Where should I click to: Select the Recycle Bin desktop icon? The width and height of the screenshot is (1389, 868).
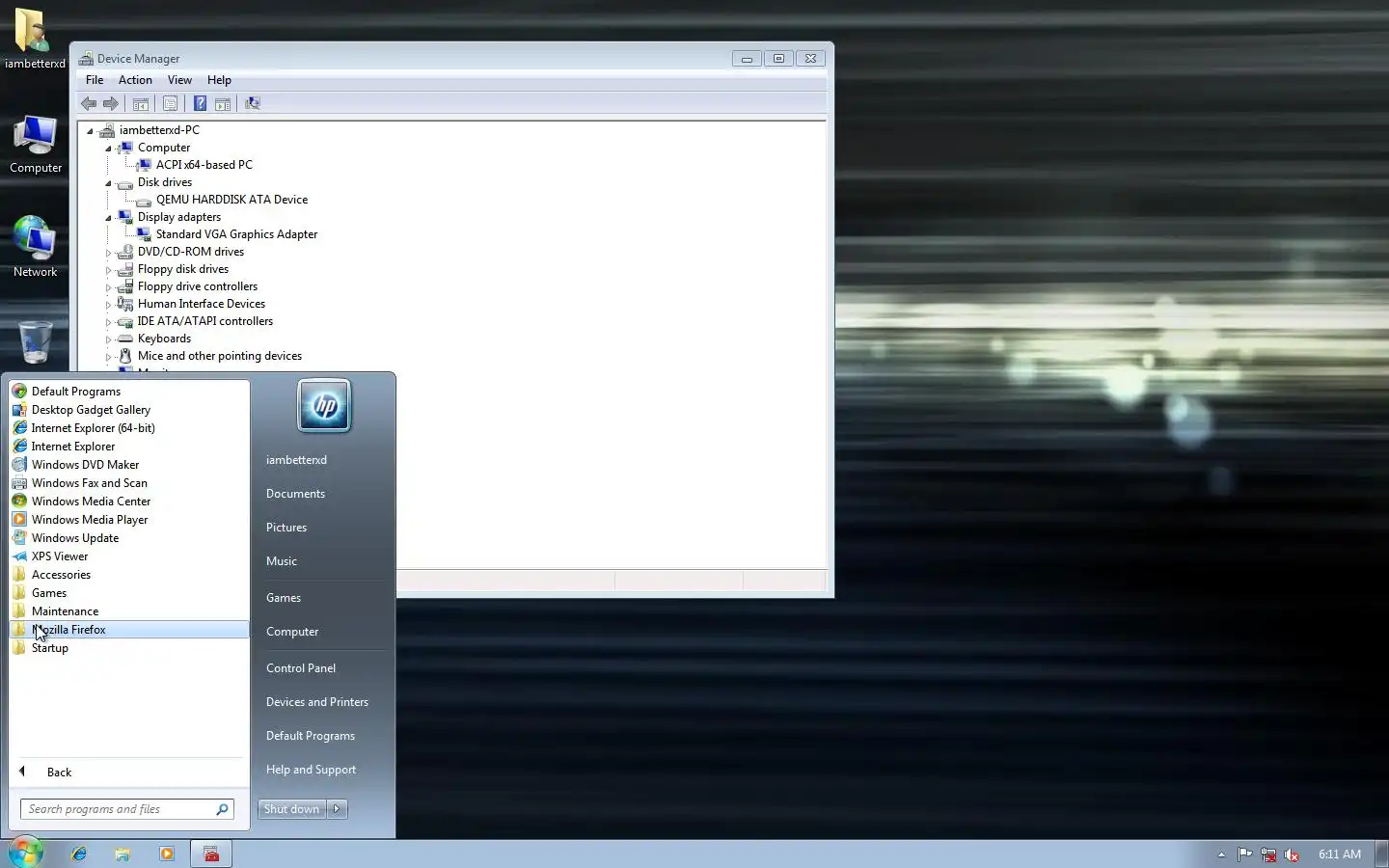coord(35,343)
